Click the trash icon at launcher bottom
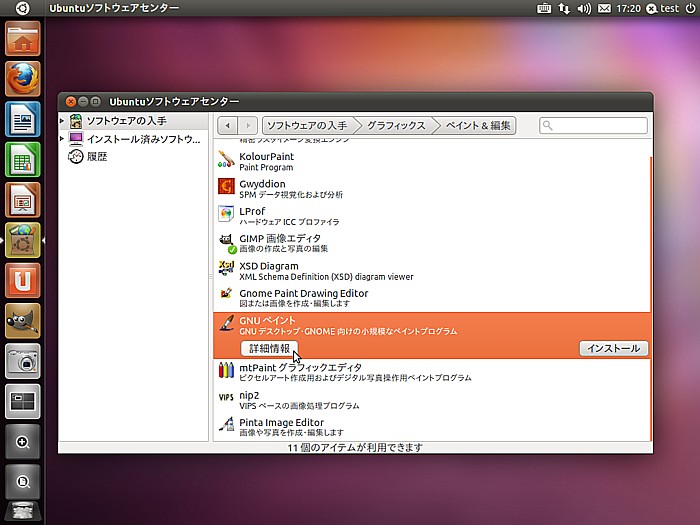 point(23,513)
